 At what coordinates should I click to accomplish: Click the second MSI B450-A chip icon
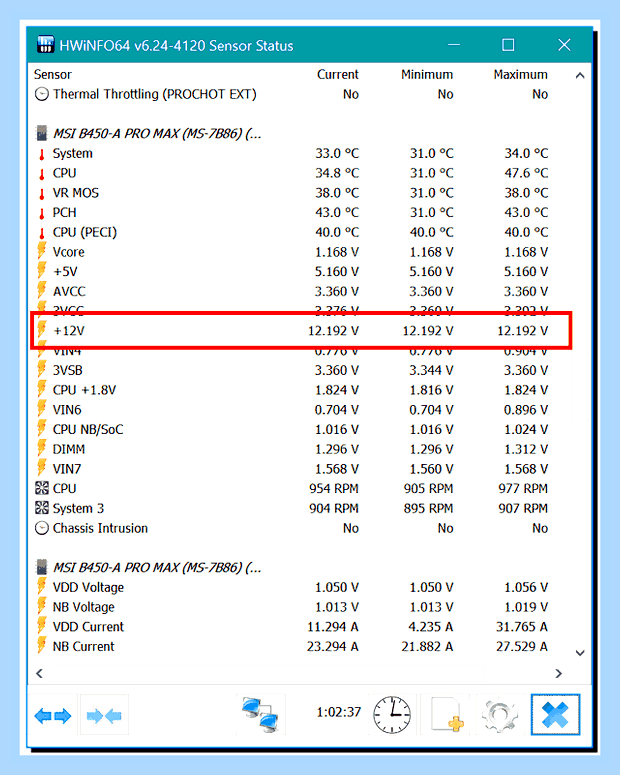pos(42,567)
